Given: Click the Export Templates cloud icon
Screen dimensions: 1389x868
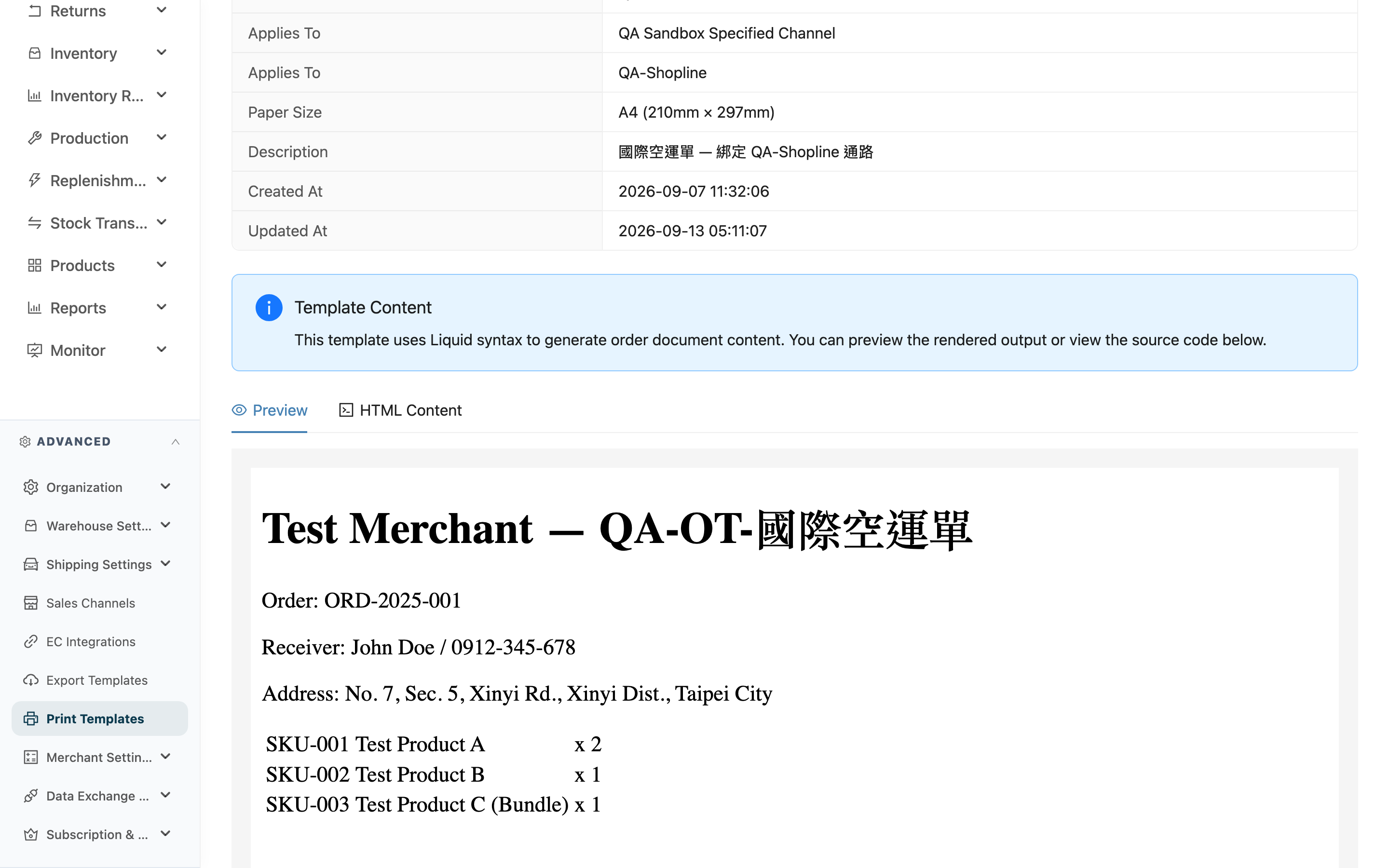Looking at the screenshot, I should [31, 680].
